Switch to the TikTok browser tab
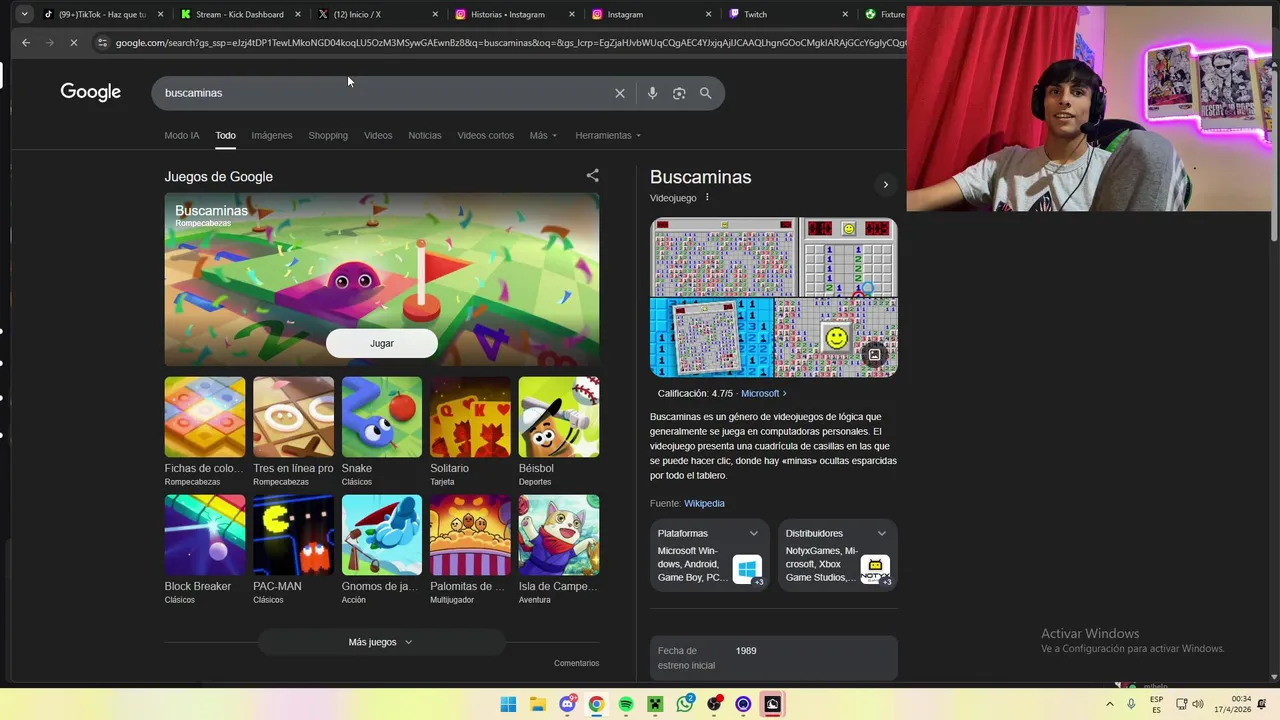 [101, 14]
